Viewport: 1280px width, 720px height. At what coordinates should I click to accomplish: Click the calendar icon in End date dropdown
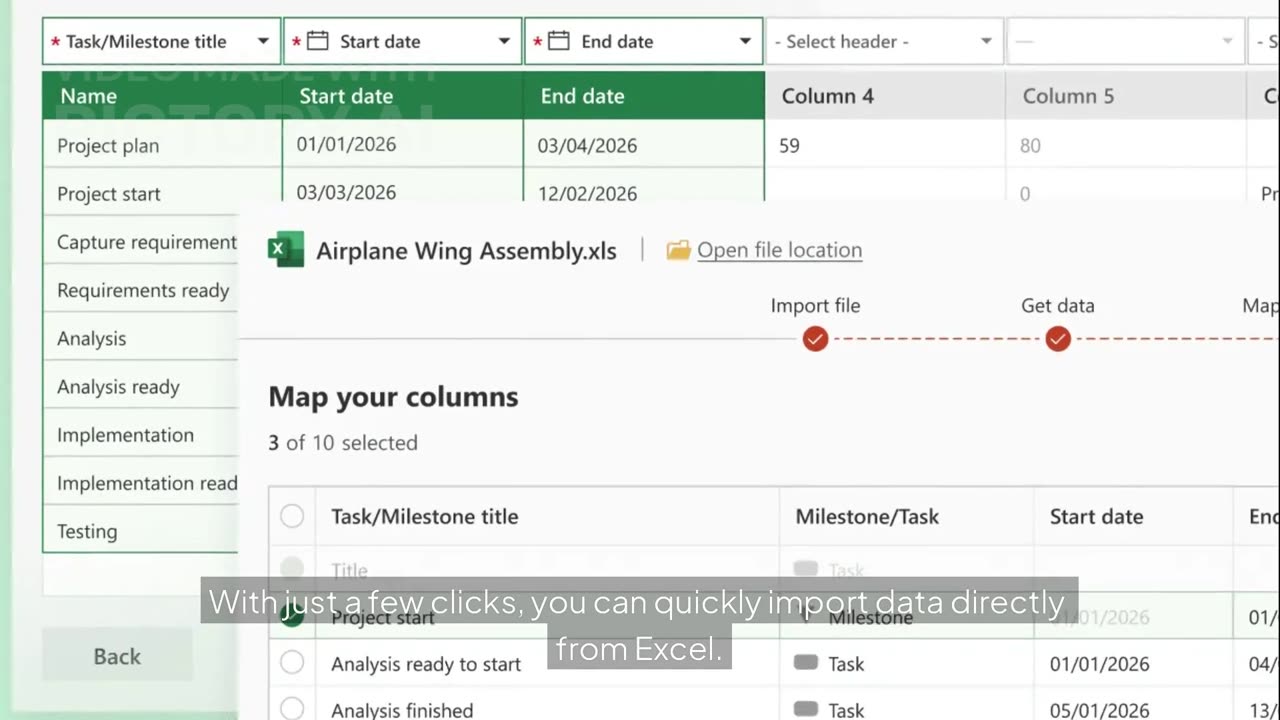[559, 41]
